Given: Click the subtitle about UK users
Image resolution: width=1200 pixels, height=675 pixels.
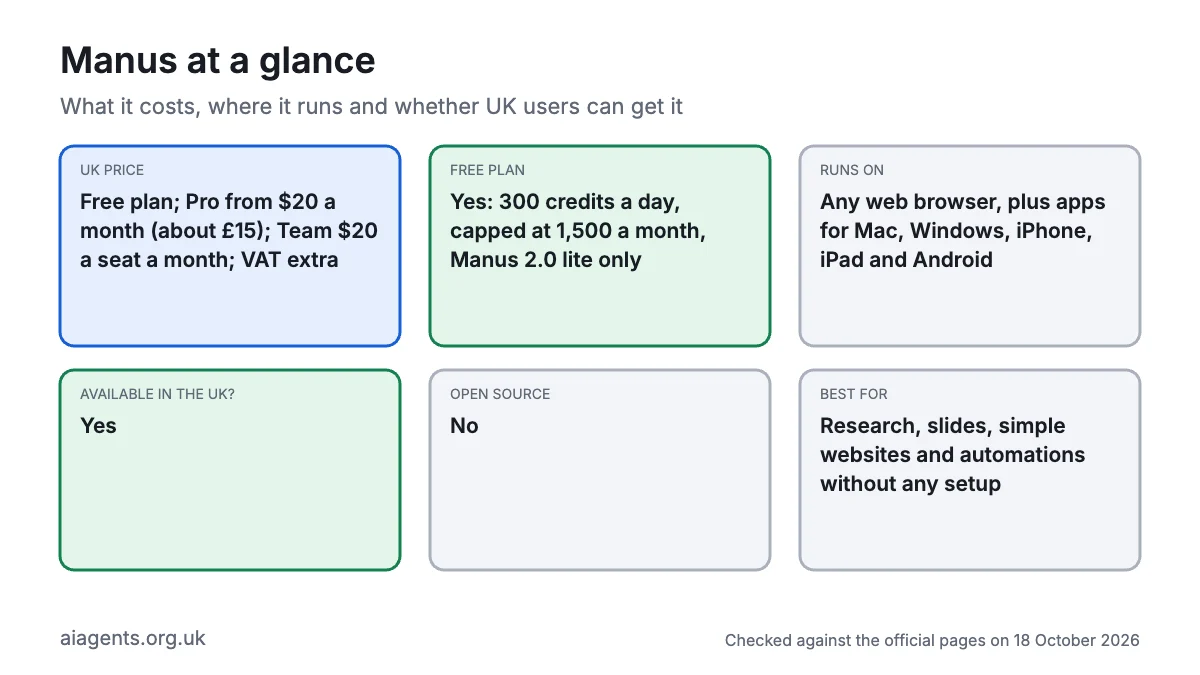Looking at the screenshot, I should tap(372, 106).
